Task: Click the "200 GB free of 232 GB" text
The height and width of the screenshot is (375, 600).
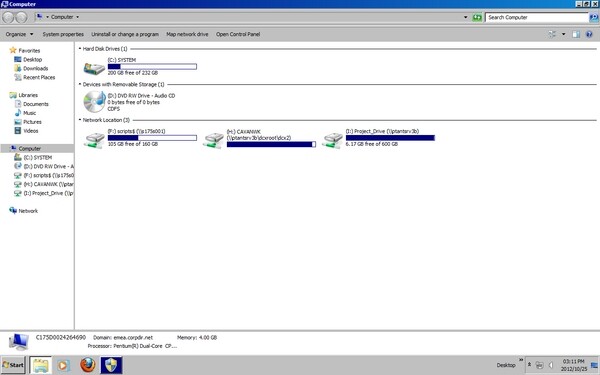Action: pyautogui.click(x=132, y=73)
